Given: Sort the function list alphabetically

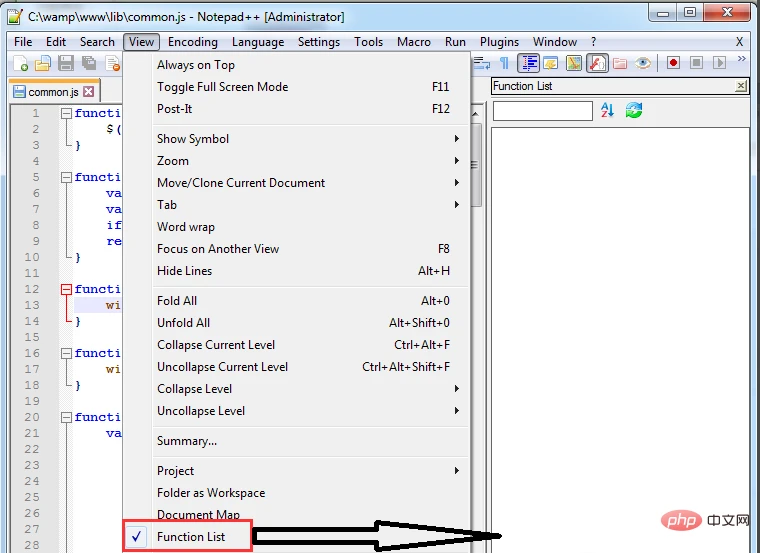Looking at the screenshot, I should click(607, 110).
